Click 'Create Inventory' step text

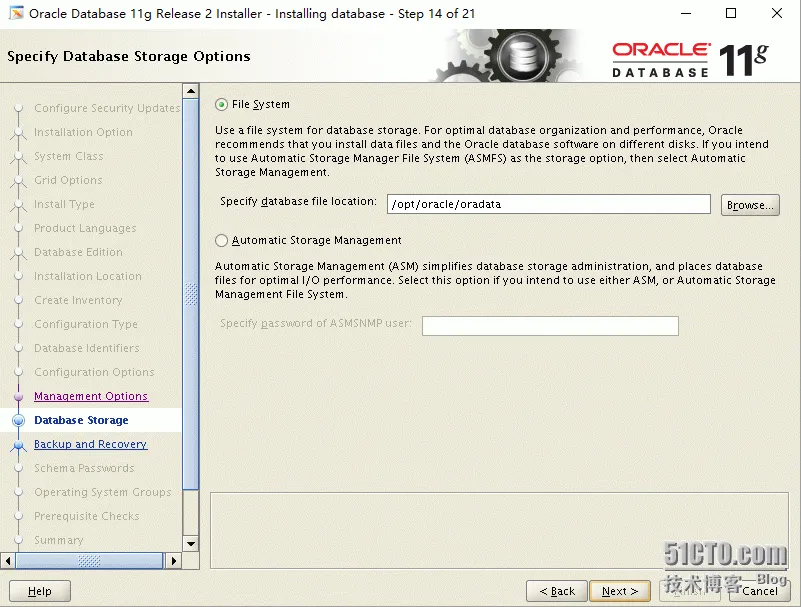click(78, 300)
